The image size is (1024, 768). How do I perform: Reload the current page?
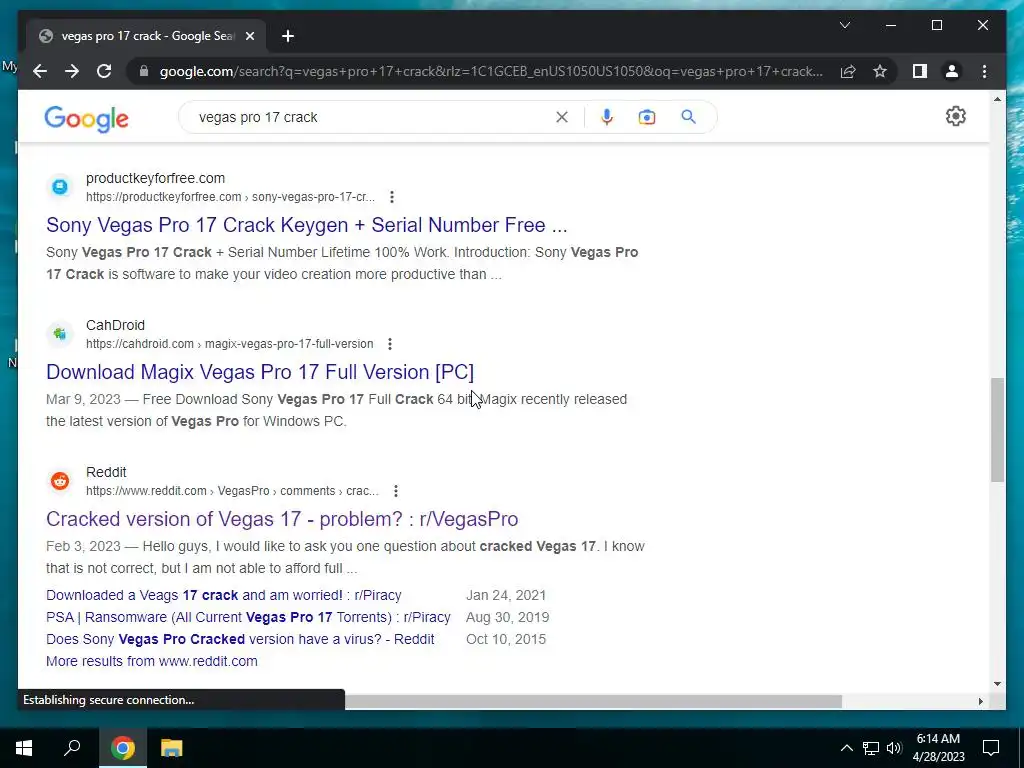104,71
